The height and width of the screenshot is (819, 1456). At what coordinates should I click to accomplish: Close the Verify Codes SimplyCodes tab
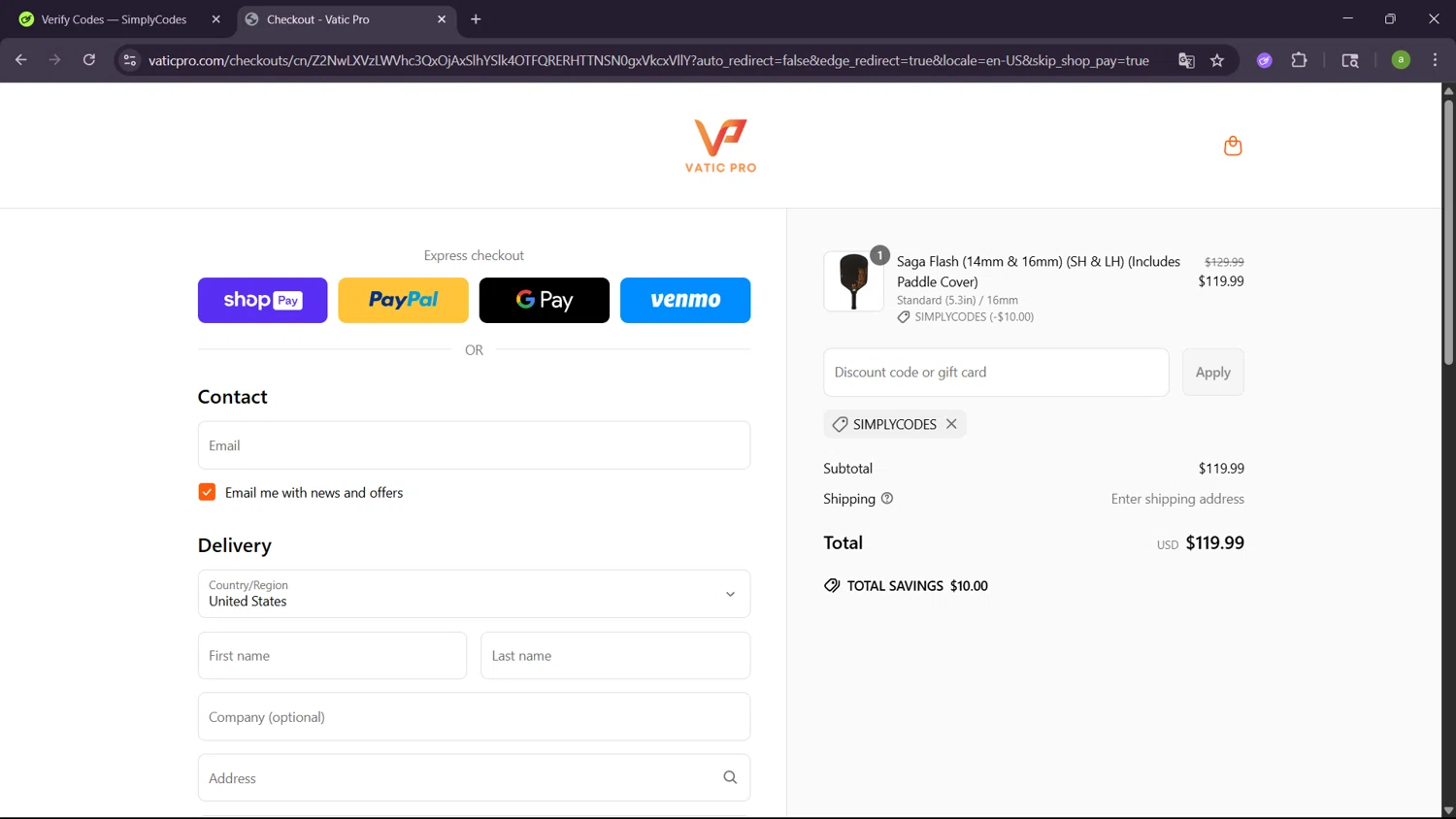[x=215, y=19]
